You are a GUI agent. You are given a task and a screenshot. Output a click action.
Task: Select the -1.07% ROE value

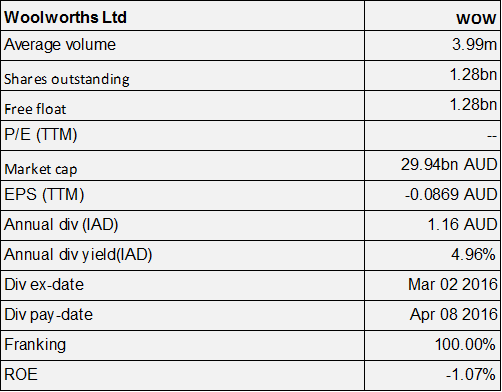coord(471,374)
